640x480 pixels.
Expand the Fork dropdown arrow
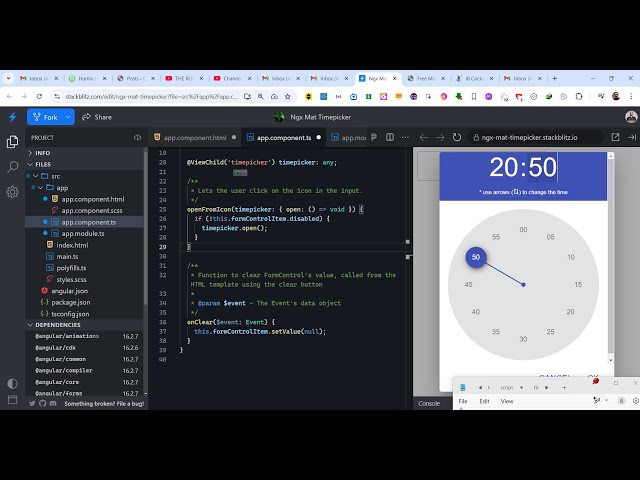(68, 117)
